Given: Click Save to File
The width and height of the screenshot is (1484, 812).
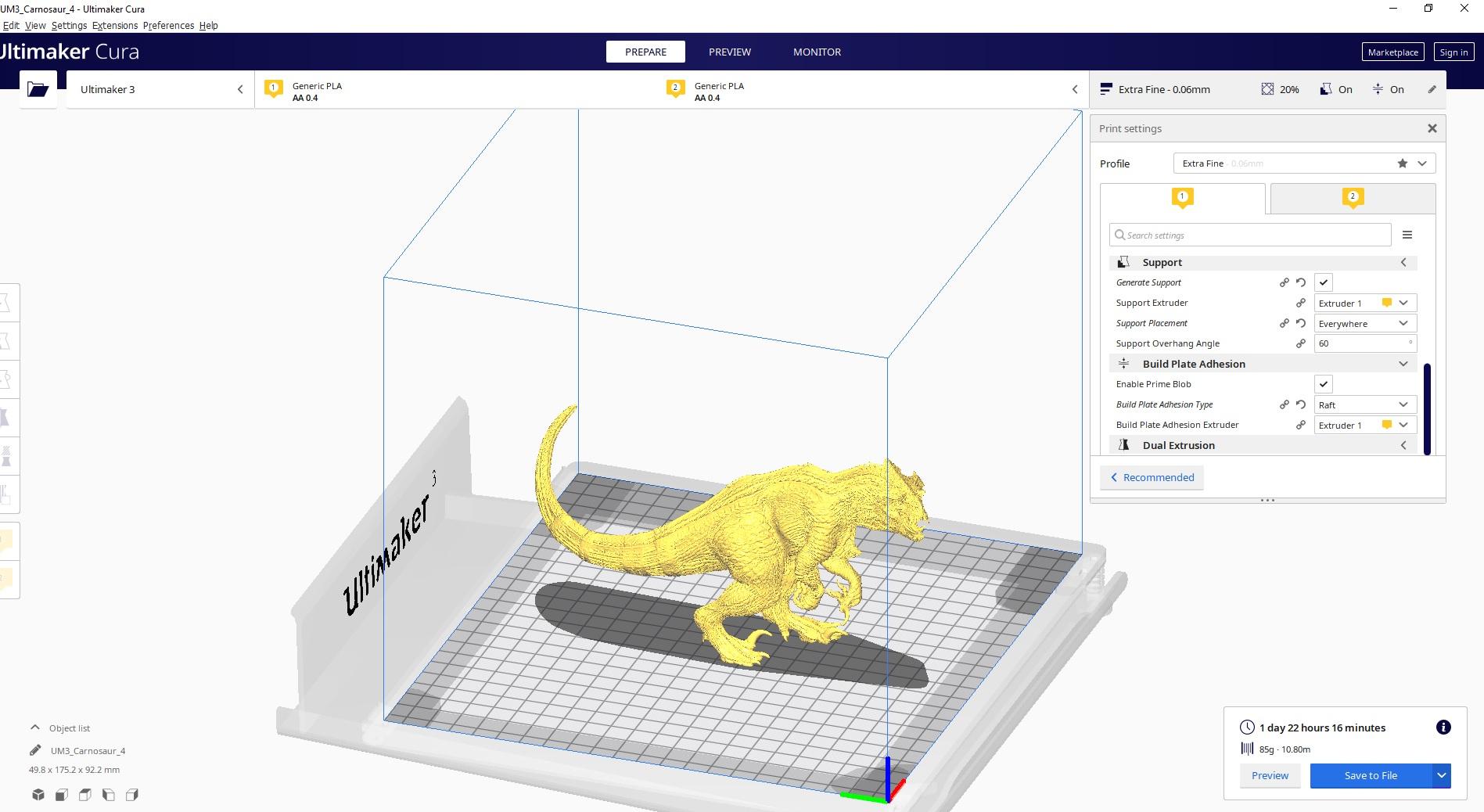Looking at the screenshot, I should tap(1371, 775).
